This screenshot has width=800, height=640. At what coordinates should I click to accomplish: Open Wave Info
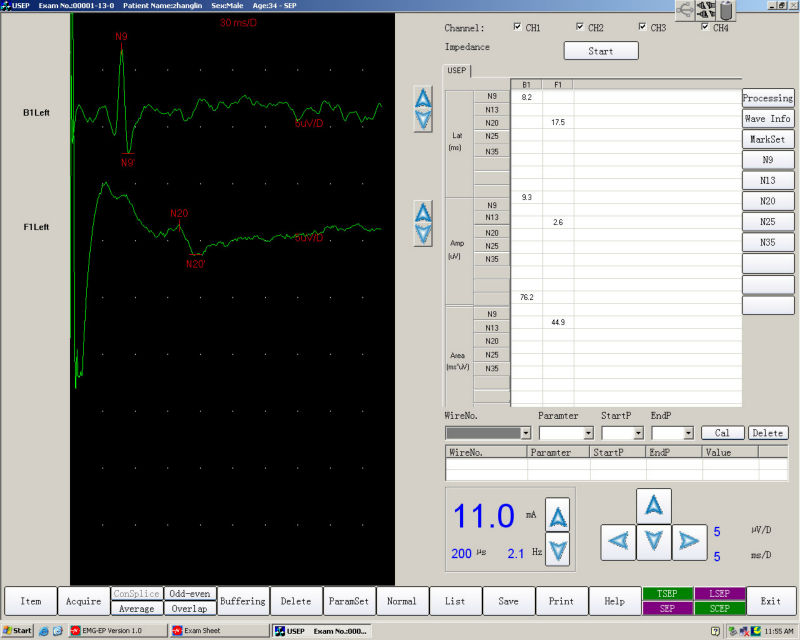pos(768,118)
